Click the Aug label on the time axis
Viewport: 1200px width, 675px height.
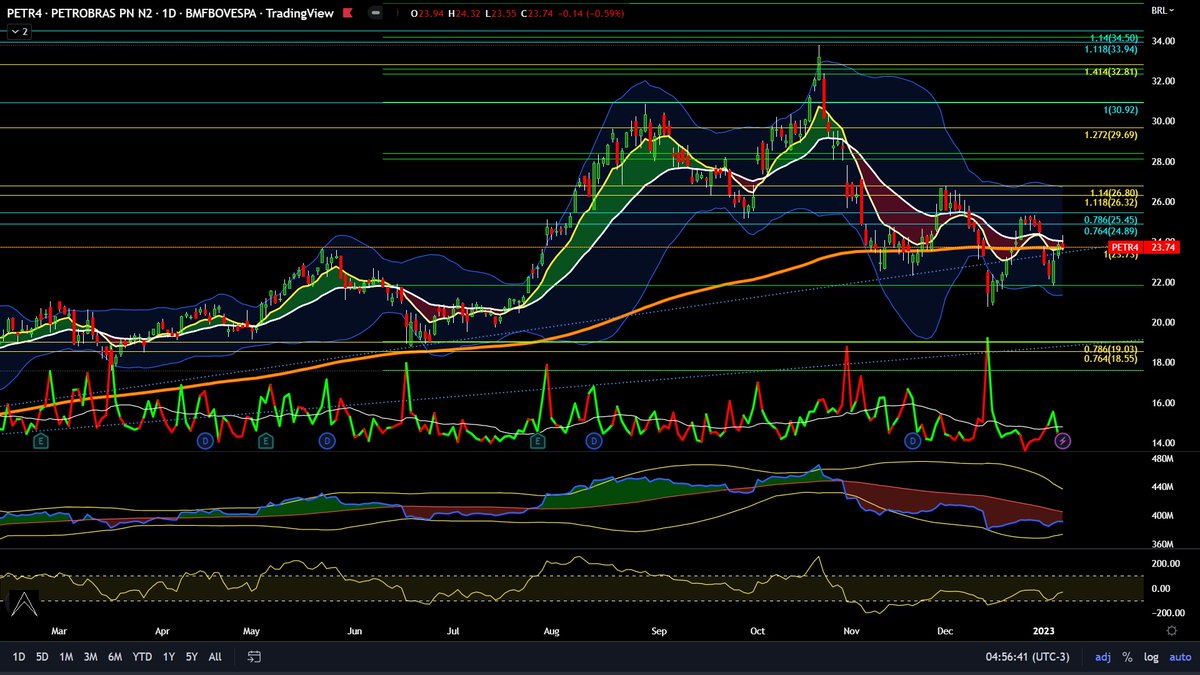click(x=551, y=631)
